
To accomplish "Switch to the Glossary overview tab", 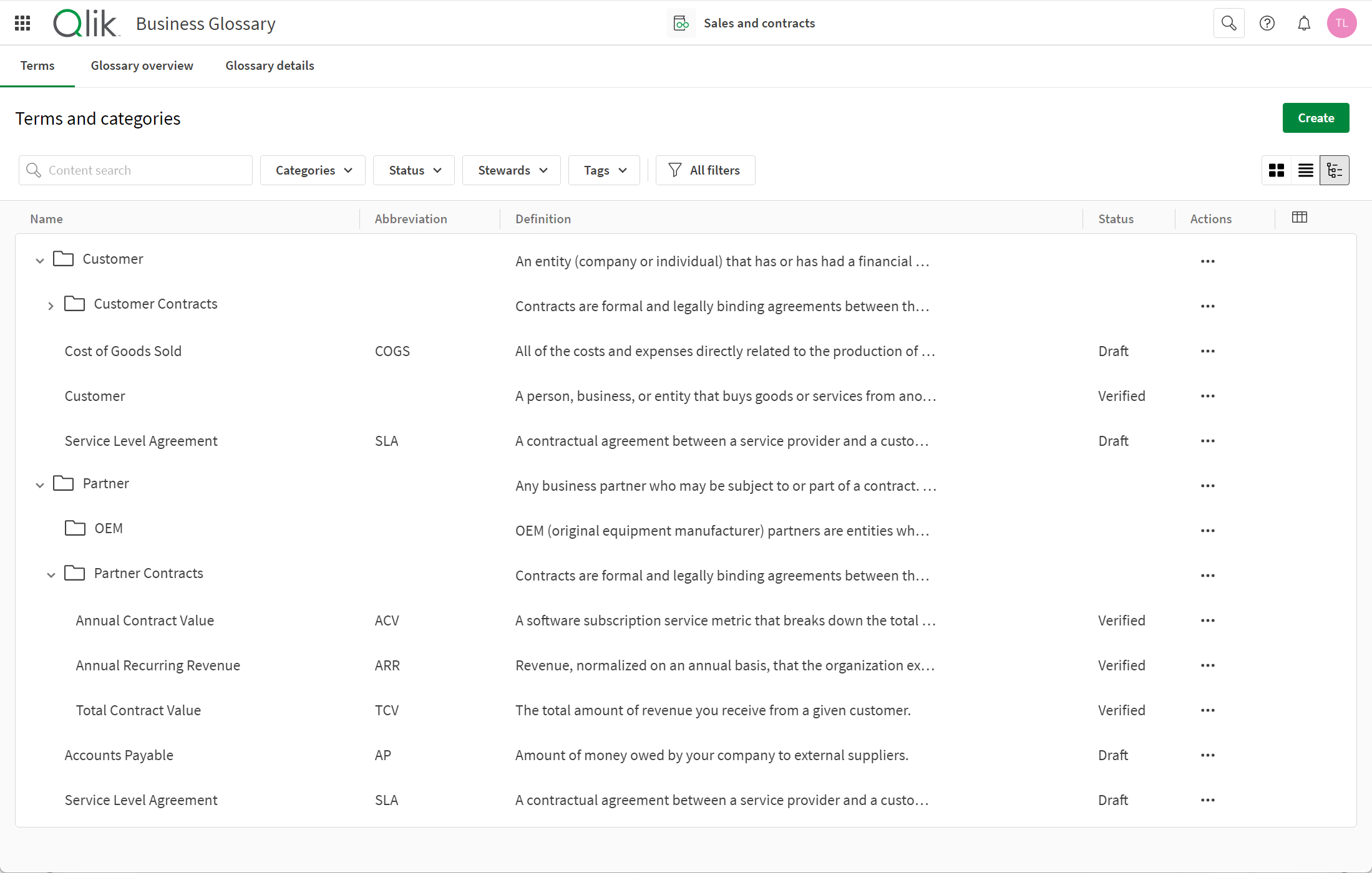I will click(141, 65).
